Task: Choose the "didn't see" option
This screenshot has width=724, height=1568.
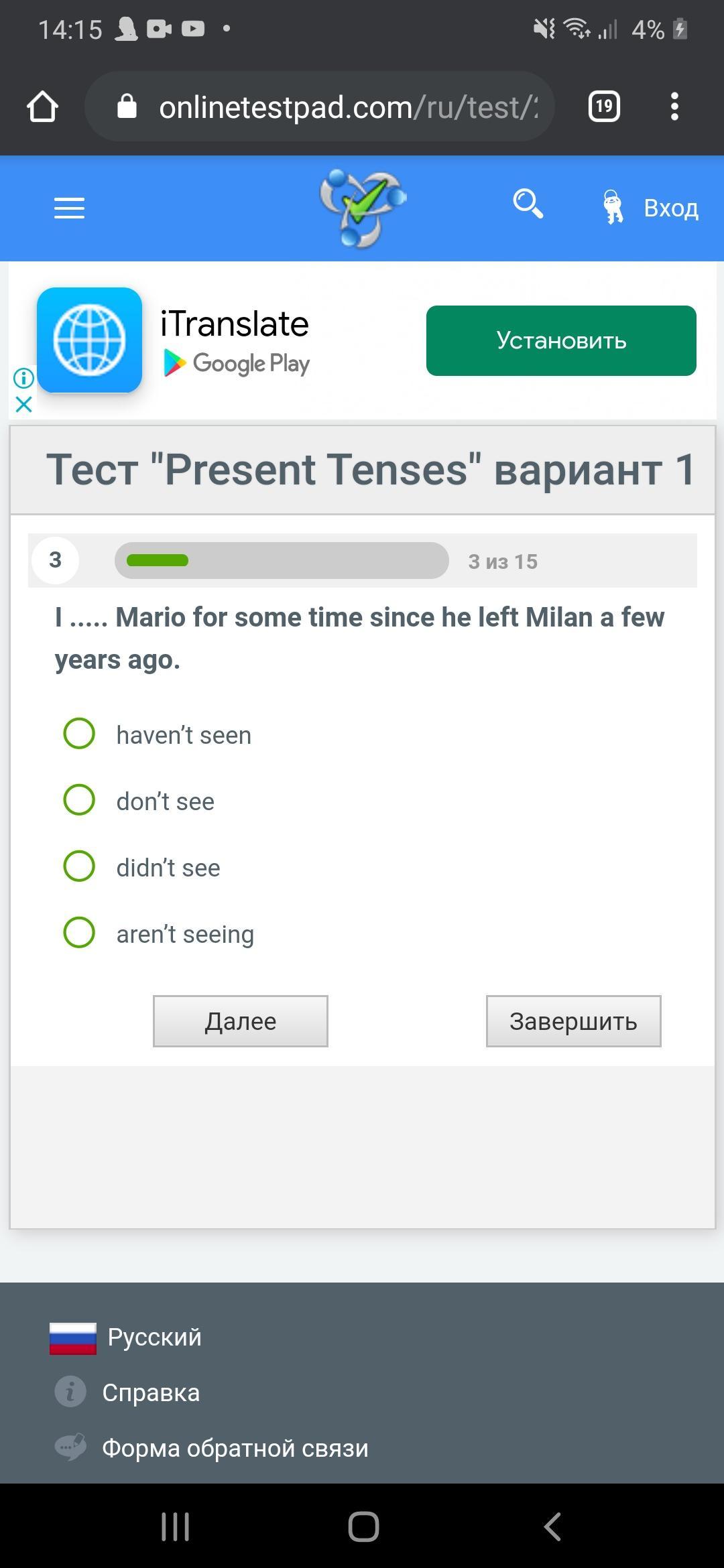Action: [x=79, y=866]
